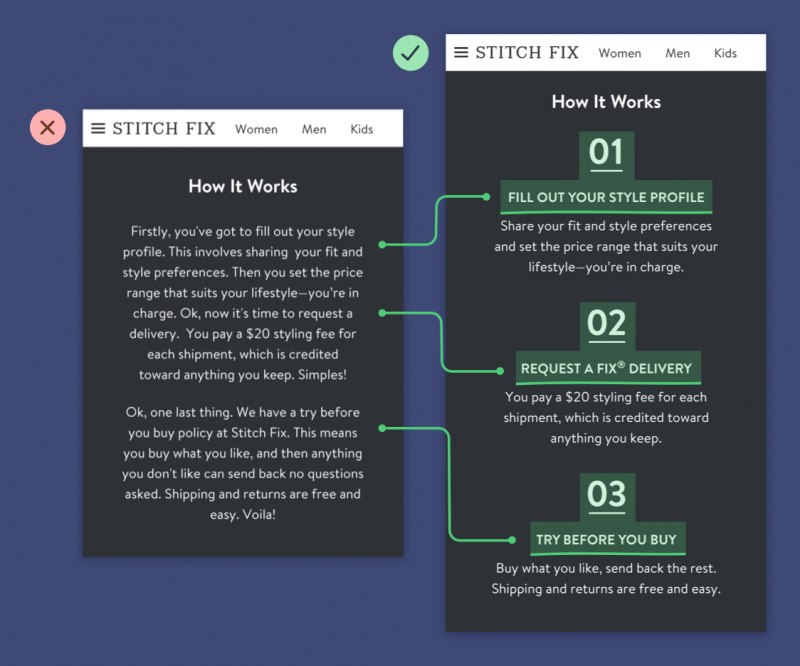Click the 02 step number badge

point(607,326)
